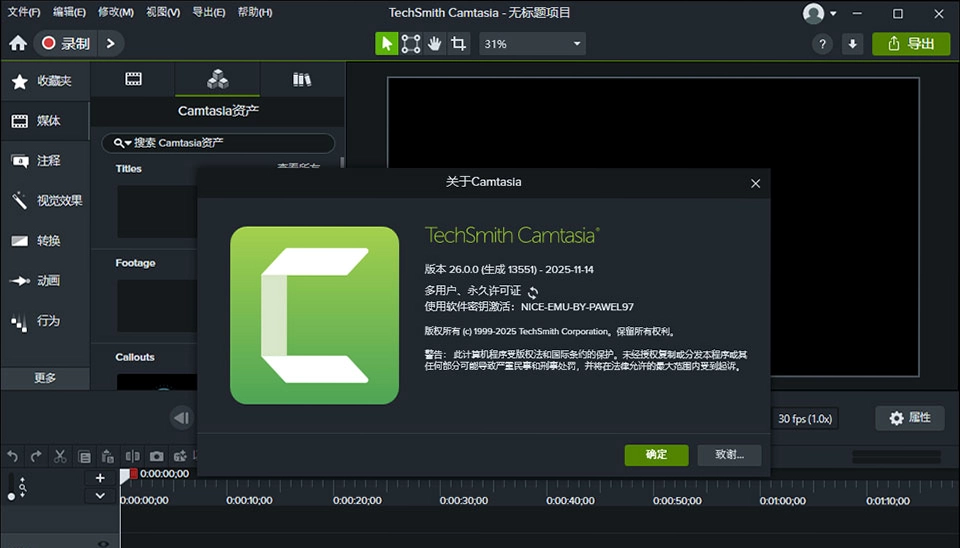This screenshot has width=960, height=548.
Task: Open the 帮助(H) menu
Action: [x=255, y=12]
